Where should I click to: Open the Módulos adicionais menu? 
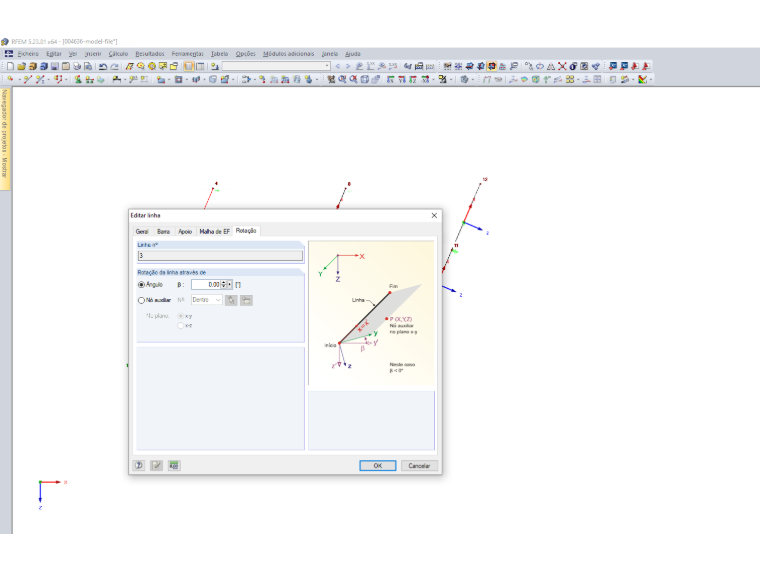click(x=288, y=54)
